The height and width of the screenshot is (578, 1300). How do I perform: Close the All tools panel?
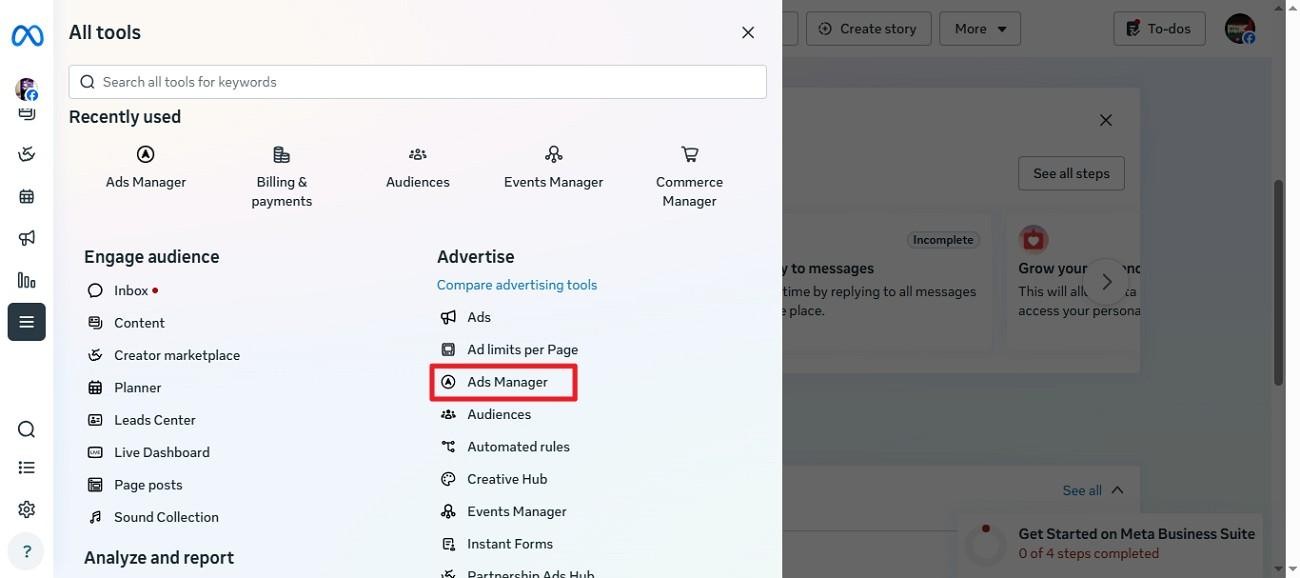click(748, 33)
